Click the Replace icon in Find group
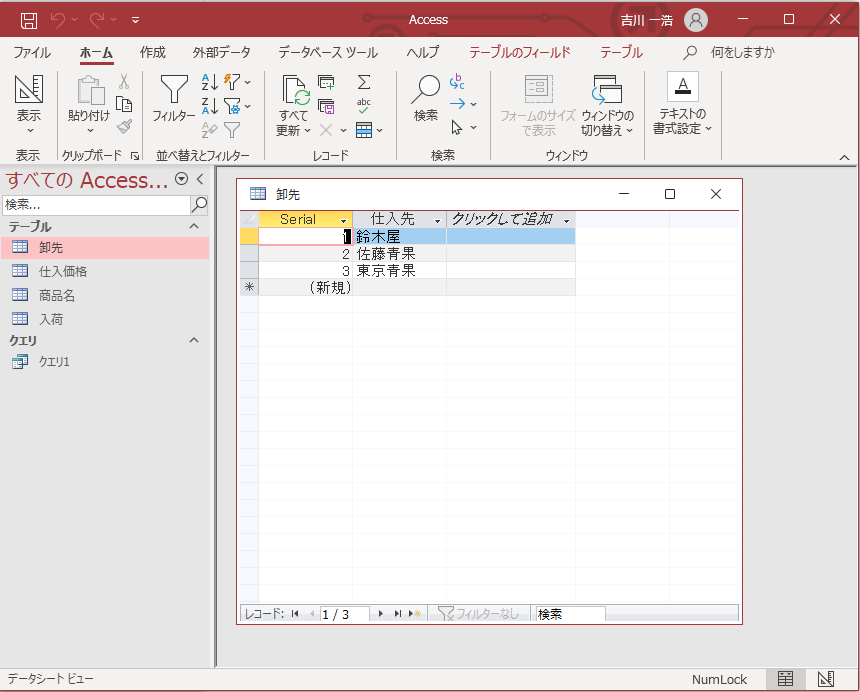Image resolution: width=860 pixels, height=692 pixels. (457, 81)
